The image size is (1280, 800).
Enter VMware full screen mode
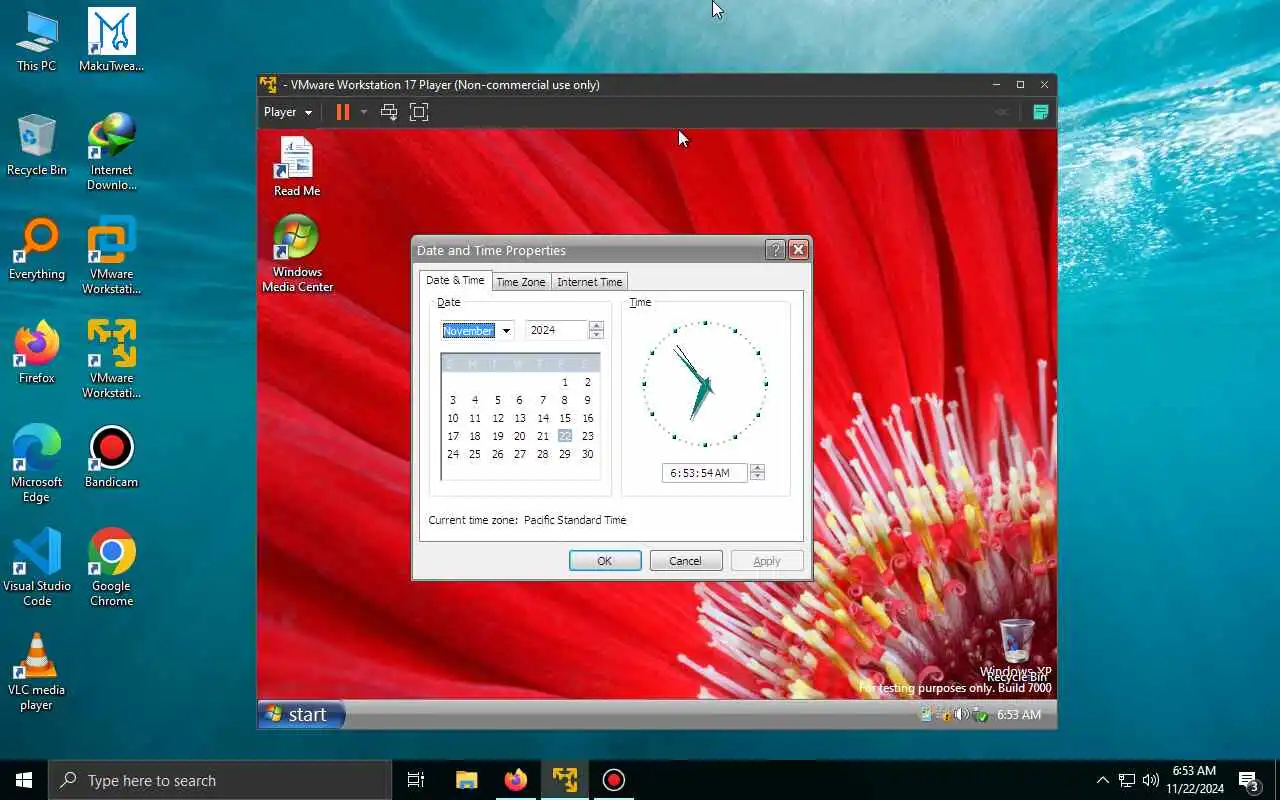click(419, 112)
